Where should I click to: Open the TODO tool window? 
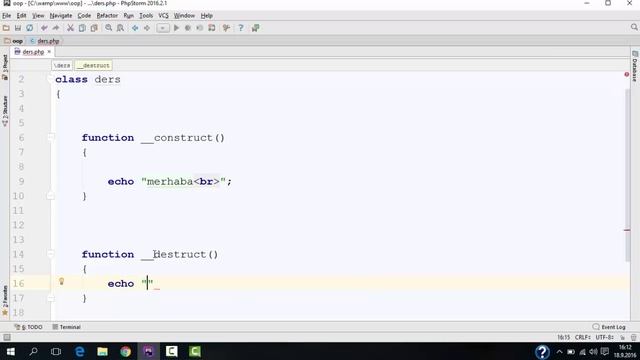[x=28, y=327]
